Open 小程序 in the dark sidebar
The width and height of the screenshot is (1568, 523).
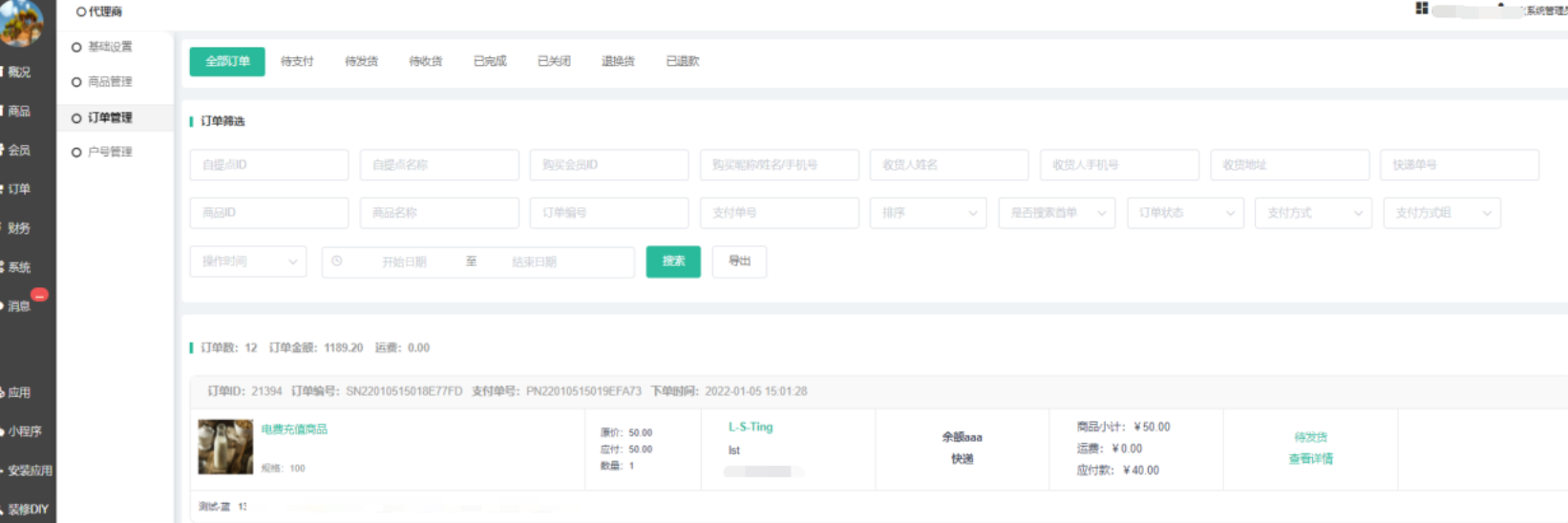[25, 431]
